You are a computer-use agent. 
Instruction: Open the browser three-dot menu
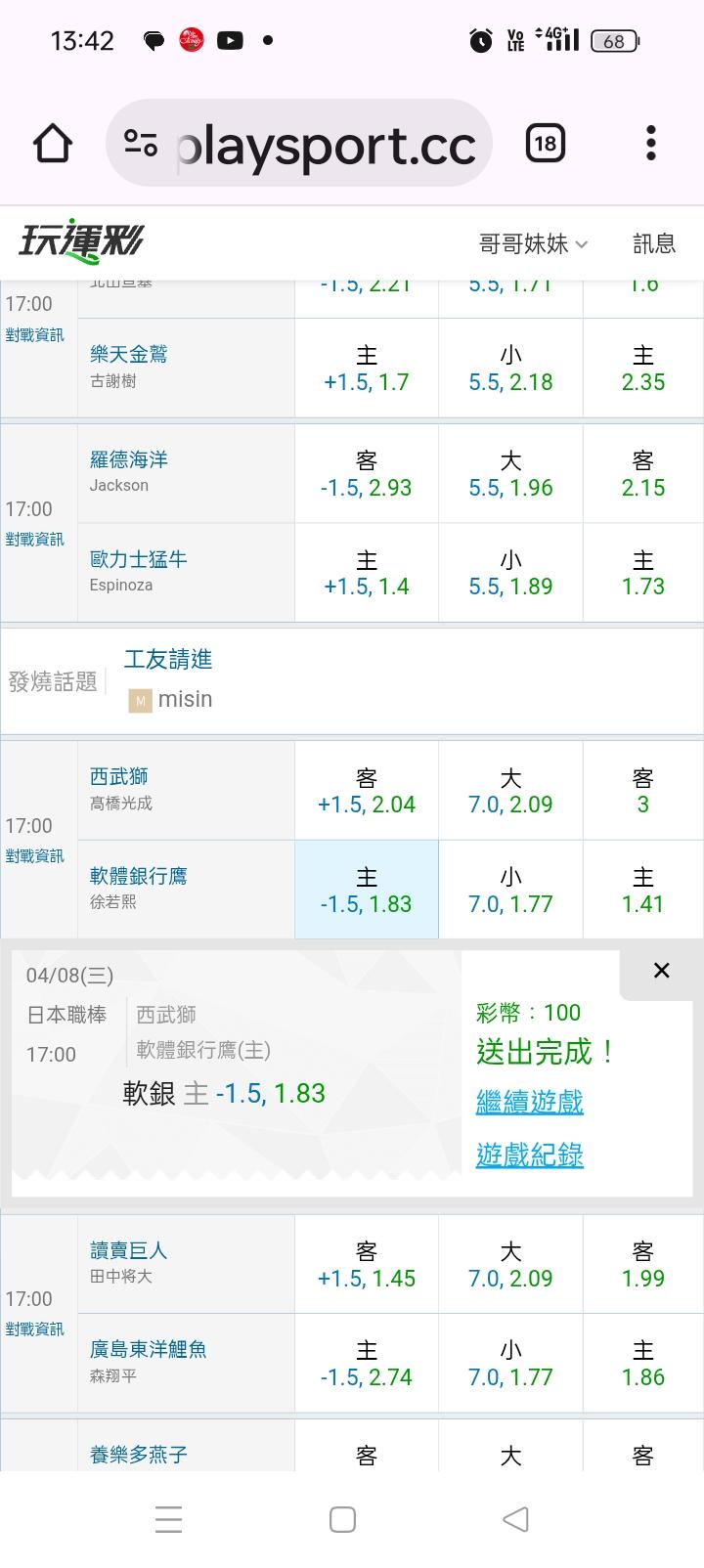point(650,144)
